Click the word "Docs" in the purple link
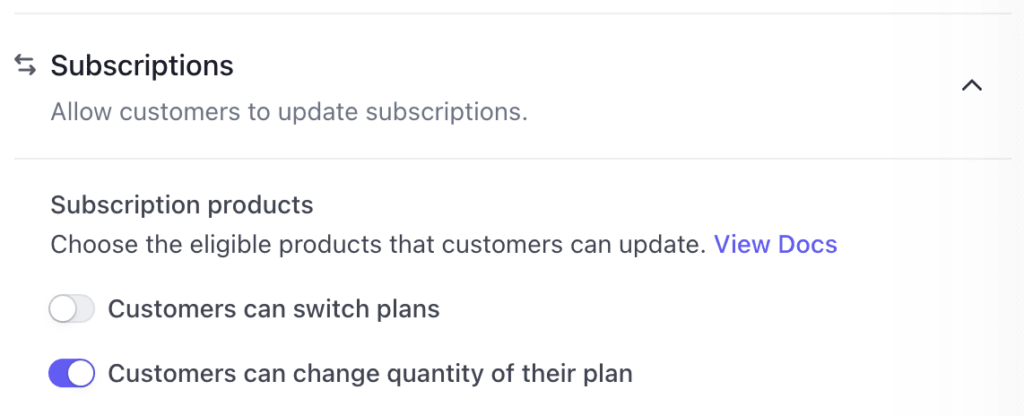Image resolution: width=1024 pixels, height=416 pixels. [x=807, y=244]
